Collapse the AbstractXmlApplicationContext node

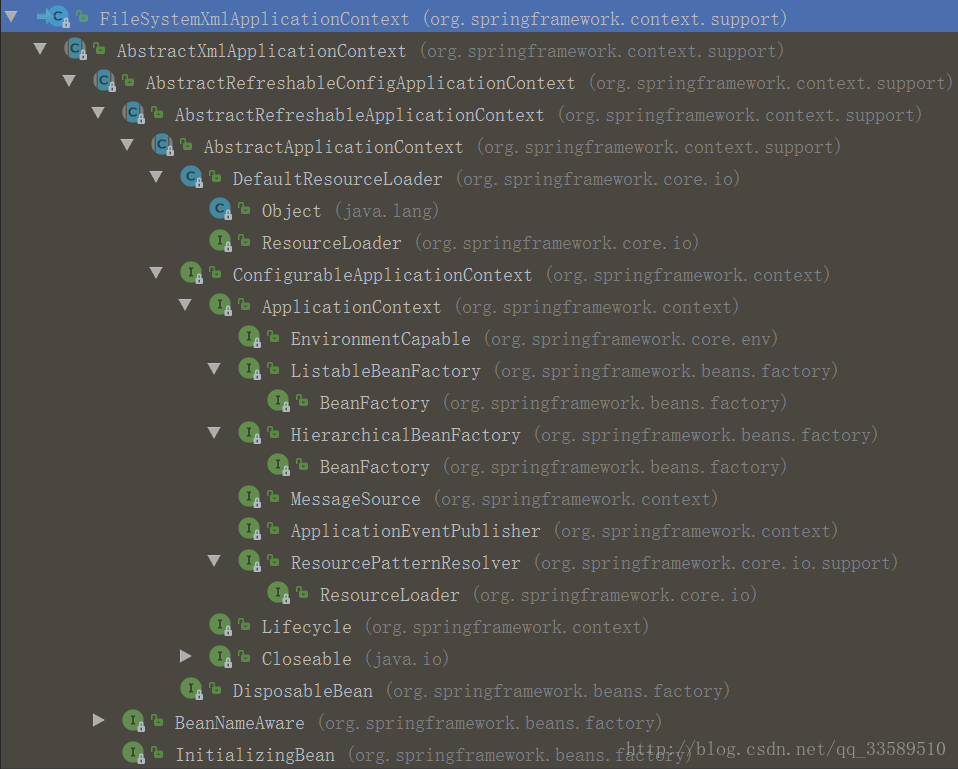pyautogui.click(x=40, y=48)
